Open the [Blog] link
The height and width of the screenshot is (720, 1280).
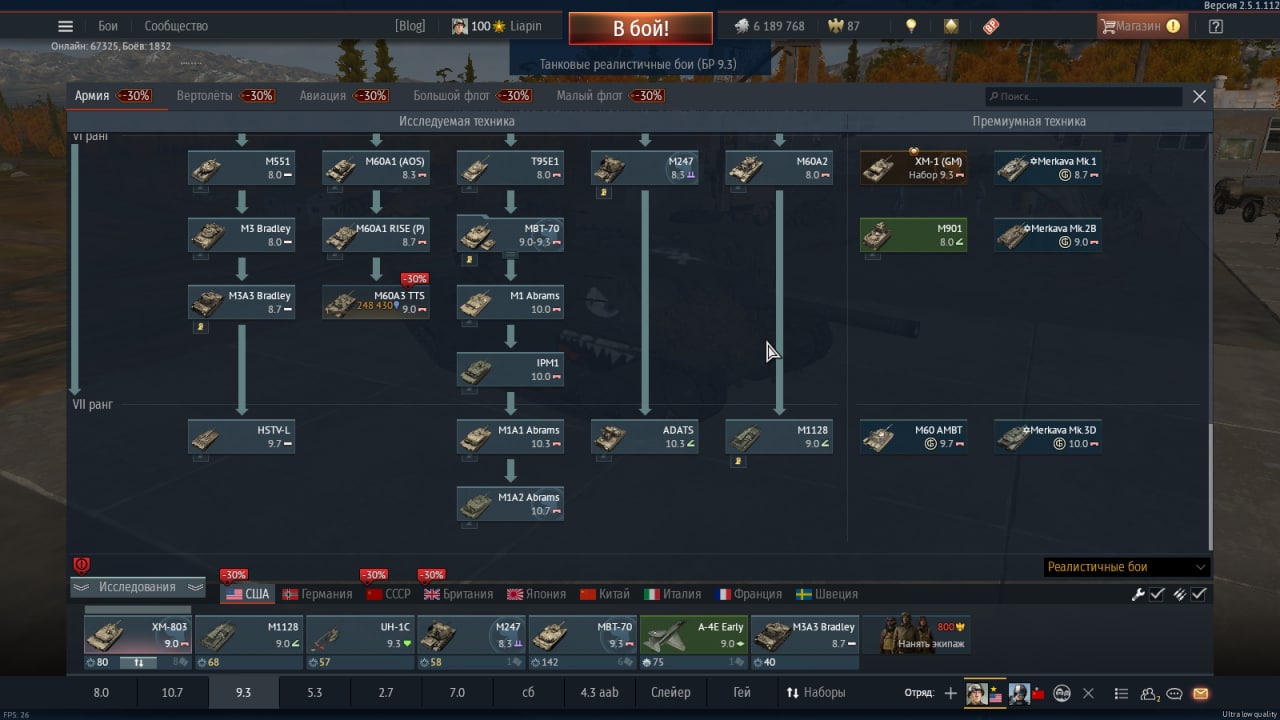pyautogui.click(x=410, y=26)
